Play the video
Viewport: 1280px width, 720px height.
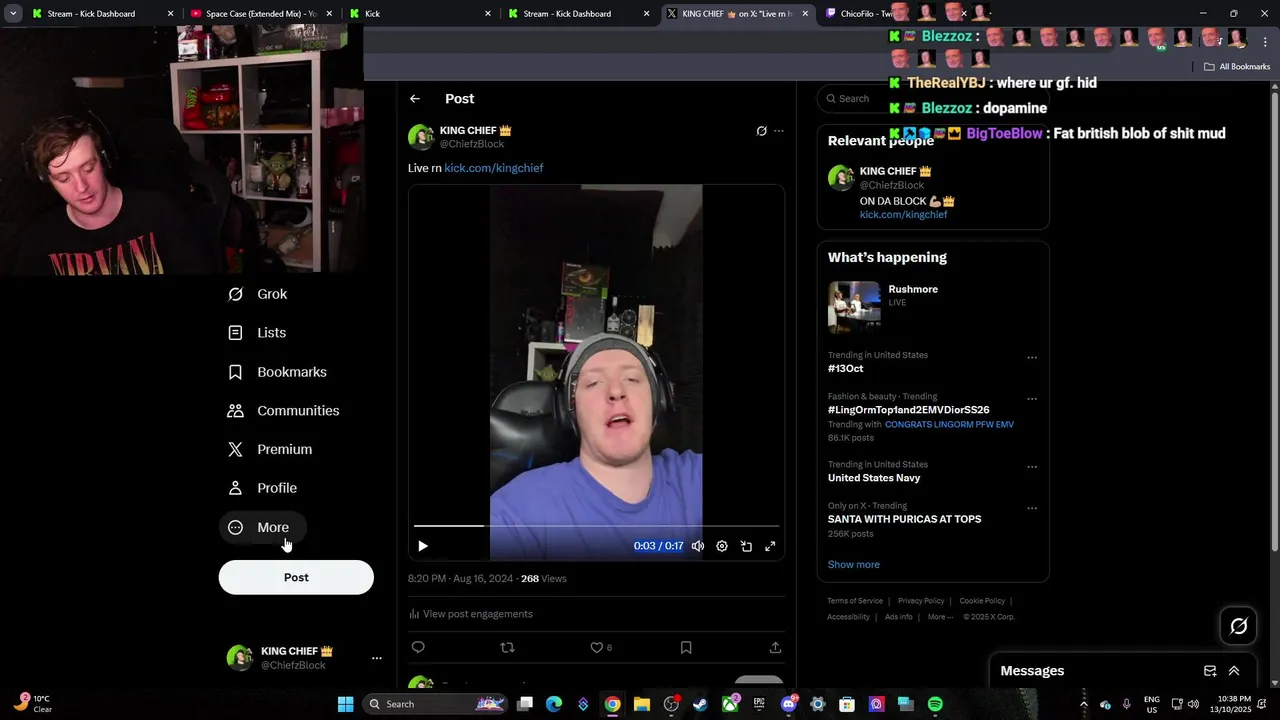coord(423,546)
